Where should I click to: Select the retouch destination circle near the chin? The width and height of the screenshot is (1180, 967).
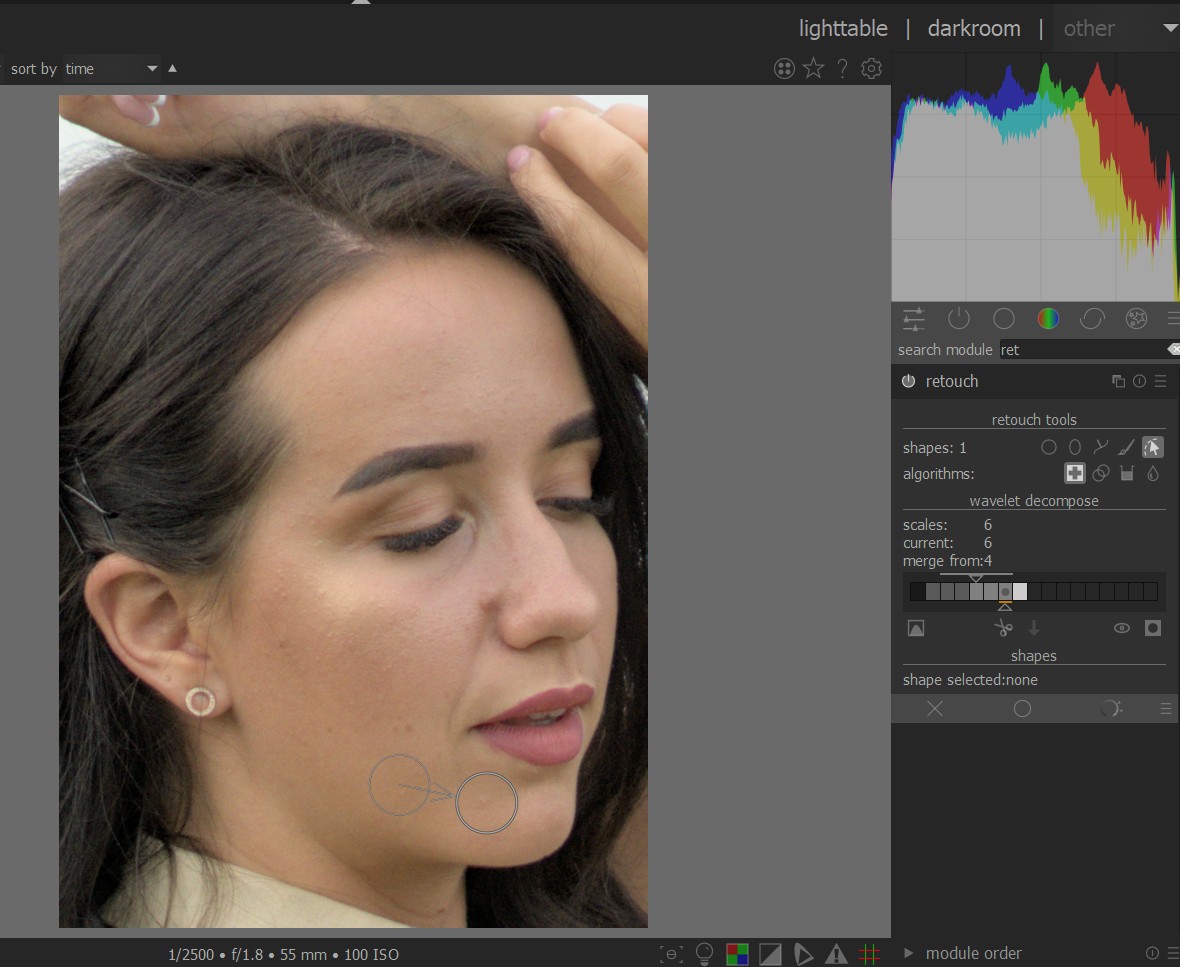pos(486,803)
